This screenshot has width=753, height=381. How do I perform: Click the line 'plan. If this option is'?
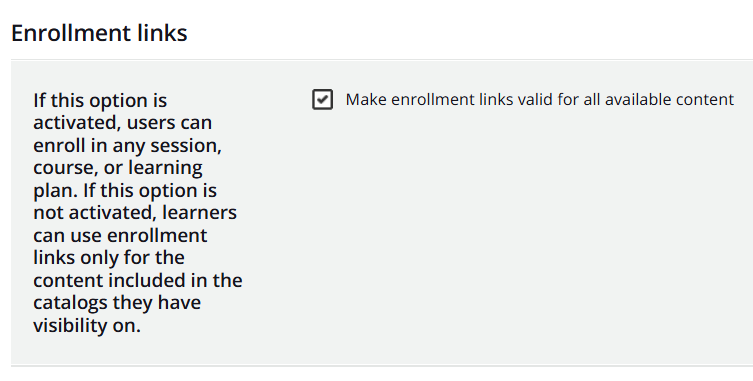125,190
